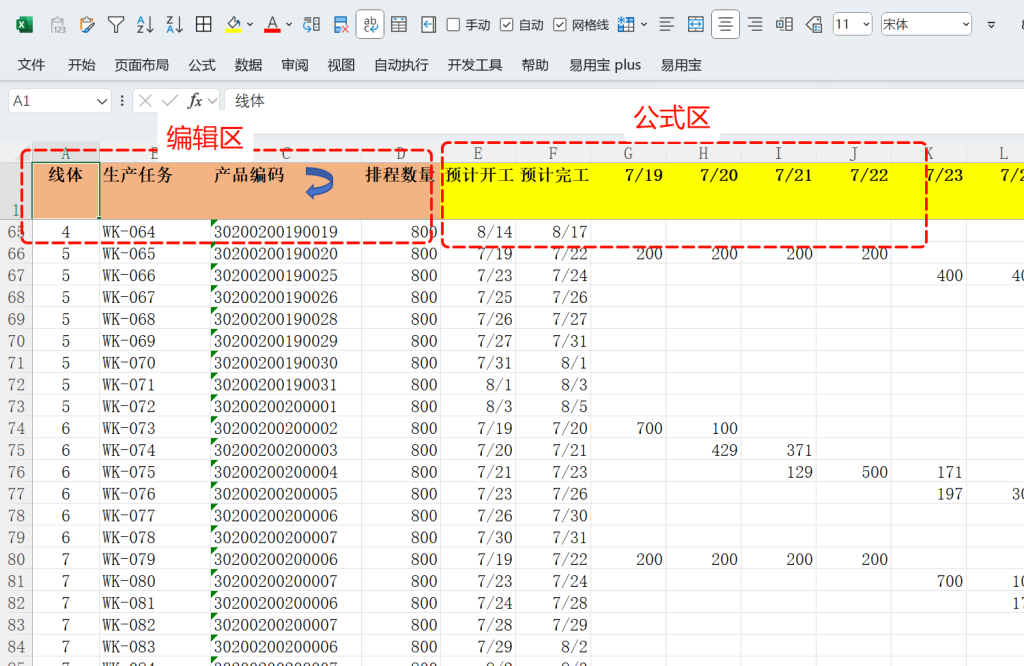Open the 易用宝 plus tab
This screenshot has height=666, width=1024.
coord(605,65)
